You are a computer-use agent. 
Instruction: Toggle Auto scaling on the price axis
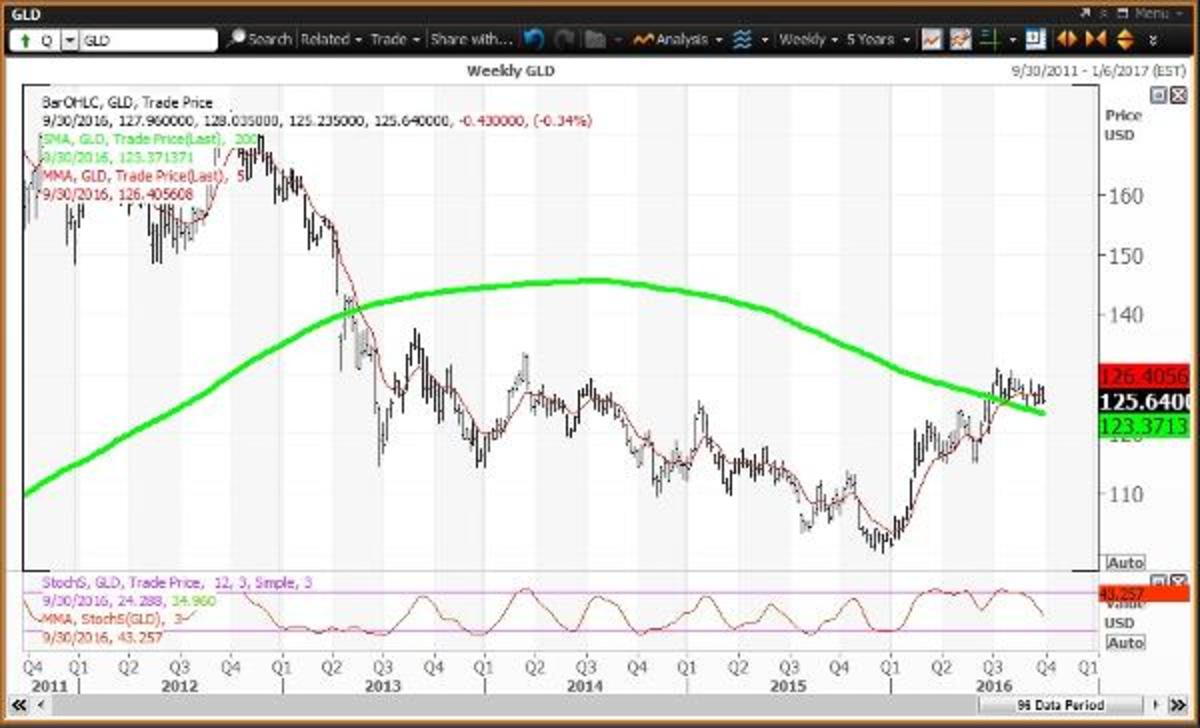coord(1125,563)
